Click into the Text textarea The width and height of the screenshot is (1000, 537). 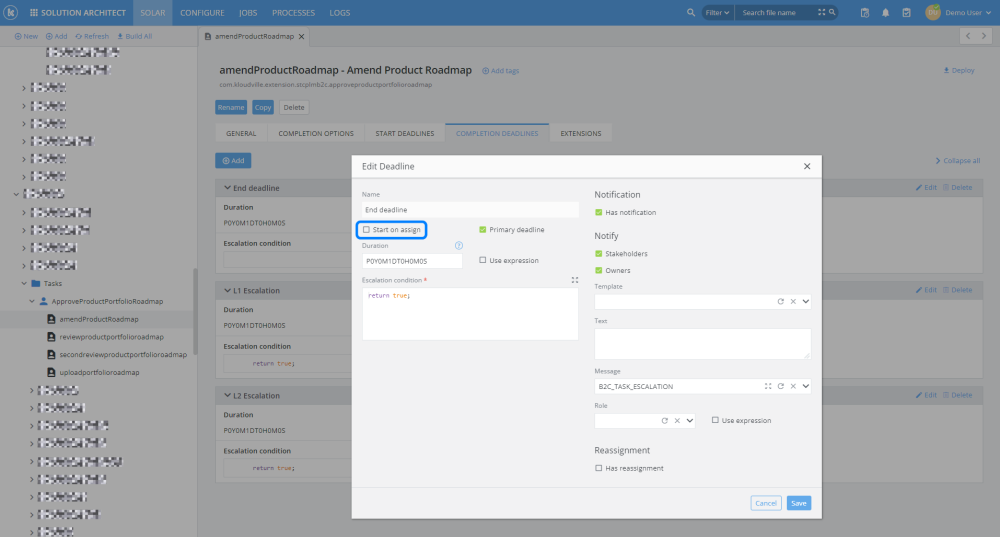pos(702,343)
